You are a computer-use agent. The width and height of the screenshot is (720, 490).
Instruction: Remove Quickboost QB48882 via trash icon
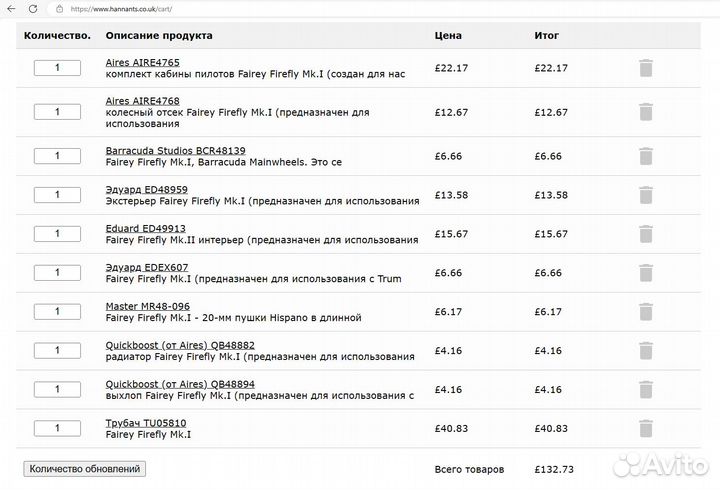[x=646, y=351]
